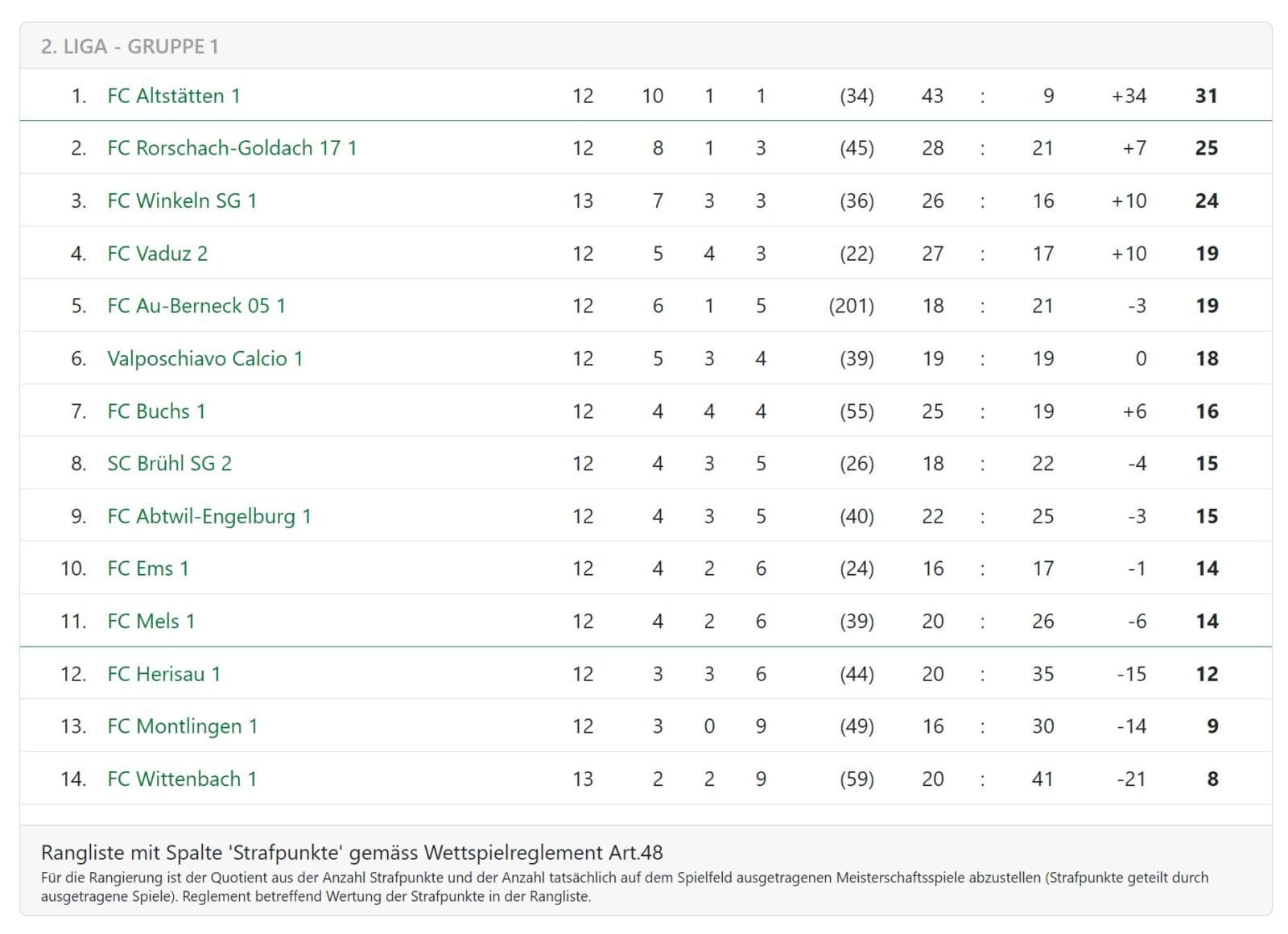This screenshot has height=934, width=1288.
Task: Click the FC Ems 1 team link
Action: point(148,568)
